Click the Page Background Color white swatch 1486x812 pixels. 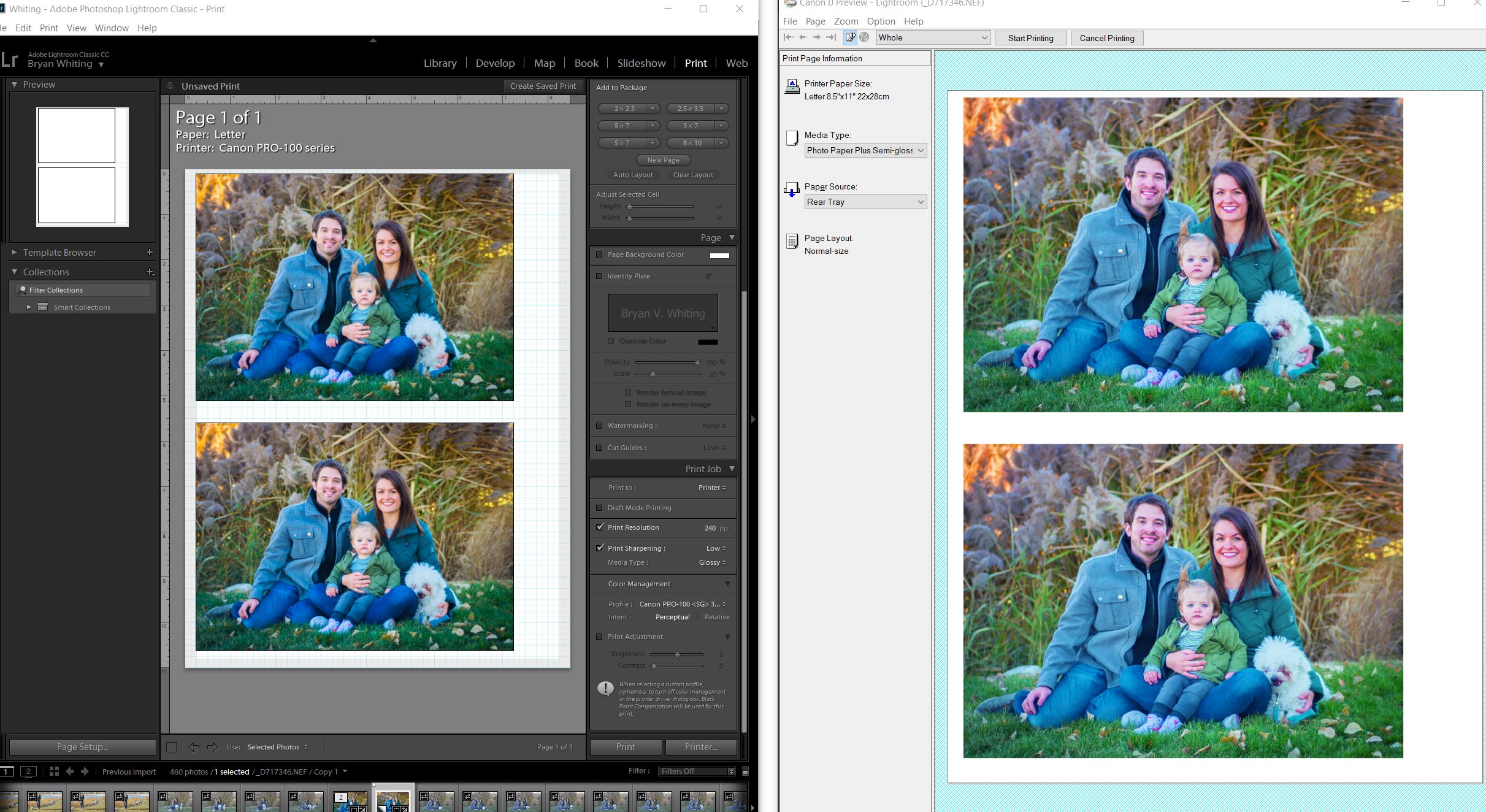click(x=719, y=255)
